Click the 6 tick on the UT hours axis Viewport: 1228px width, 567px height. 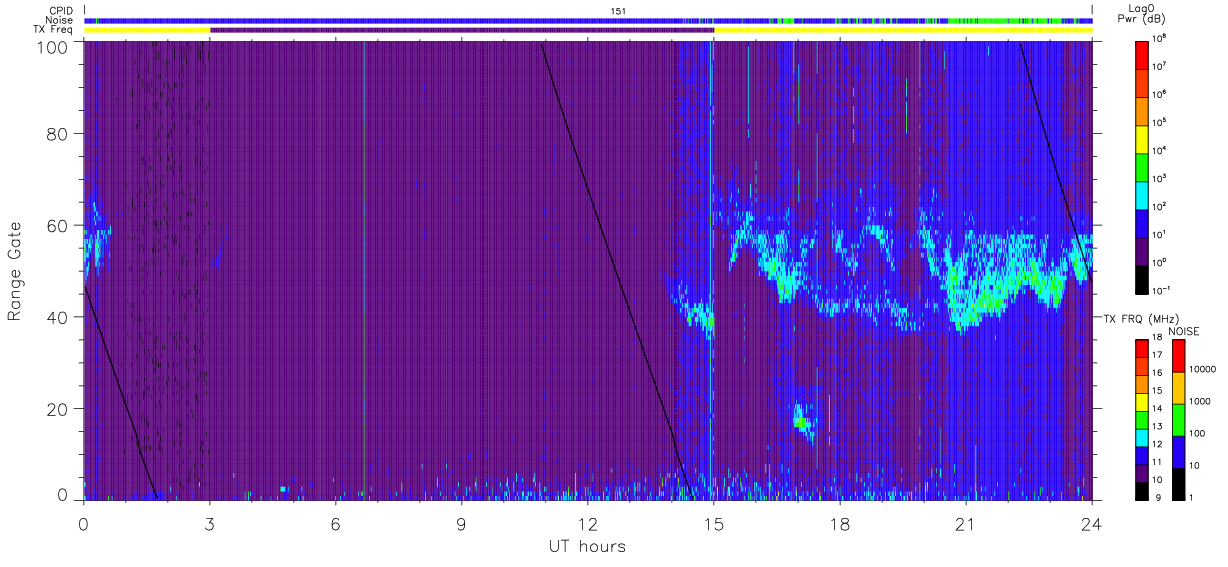coord(336,523)
